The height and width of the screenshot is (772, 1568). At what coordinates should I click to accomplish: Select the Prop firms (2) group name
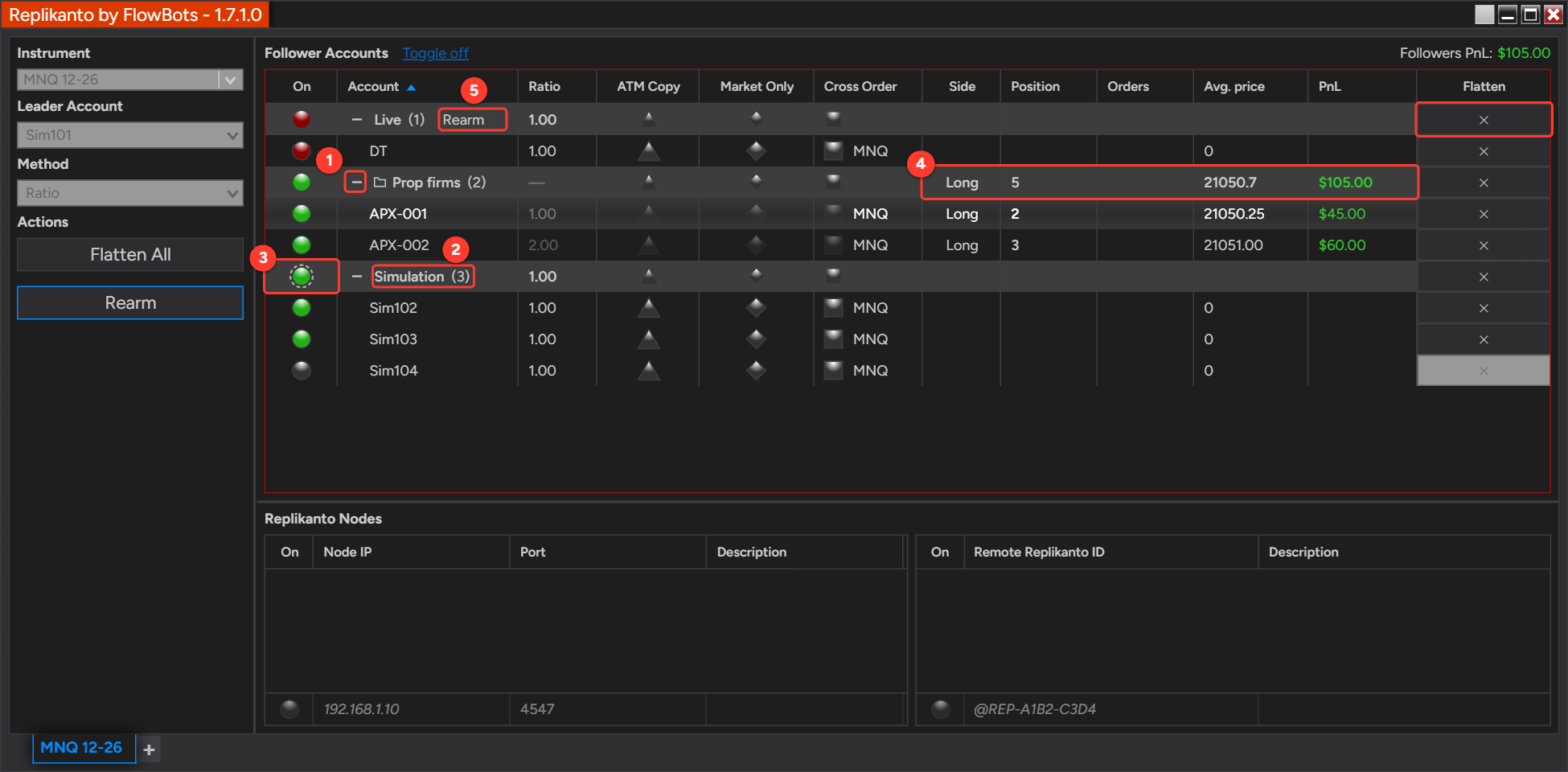(x=439, y=182)
